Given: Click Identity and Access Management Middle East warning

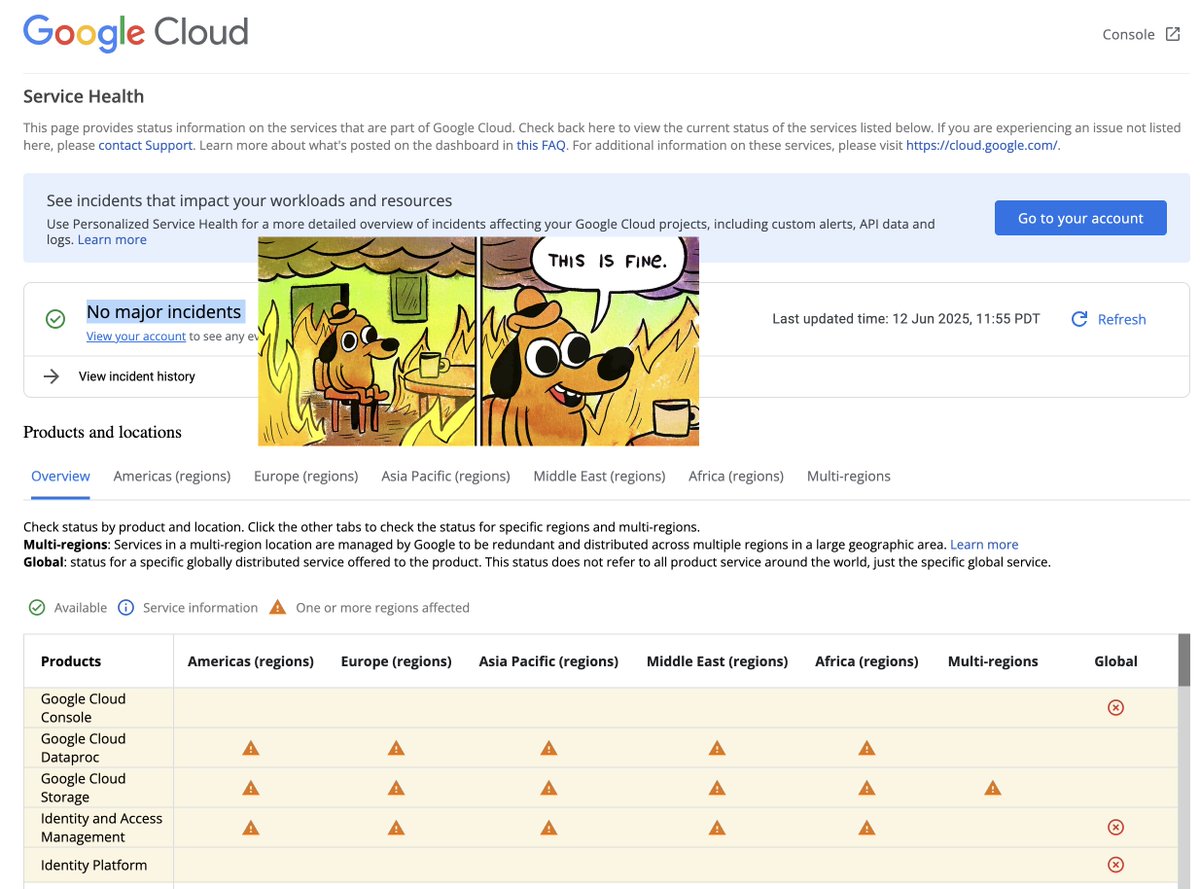Looking at the screenshot, I should click(x=717, y=827).
